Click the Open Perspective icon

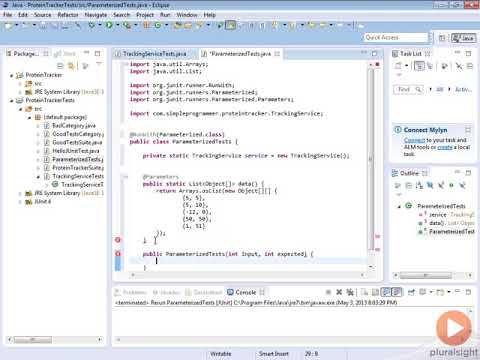[x=442, y=38]
